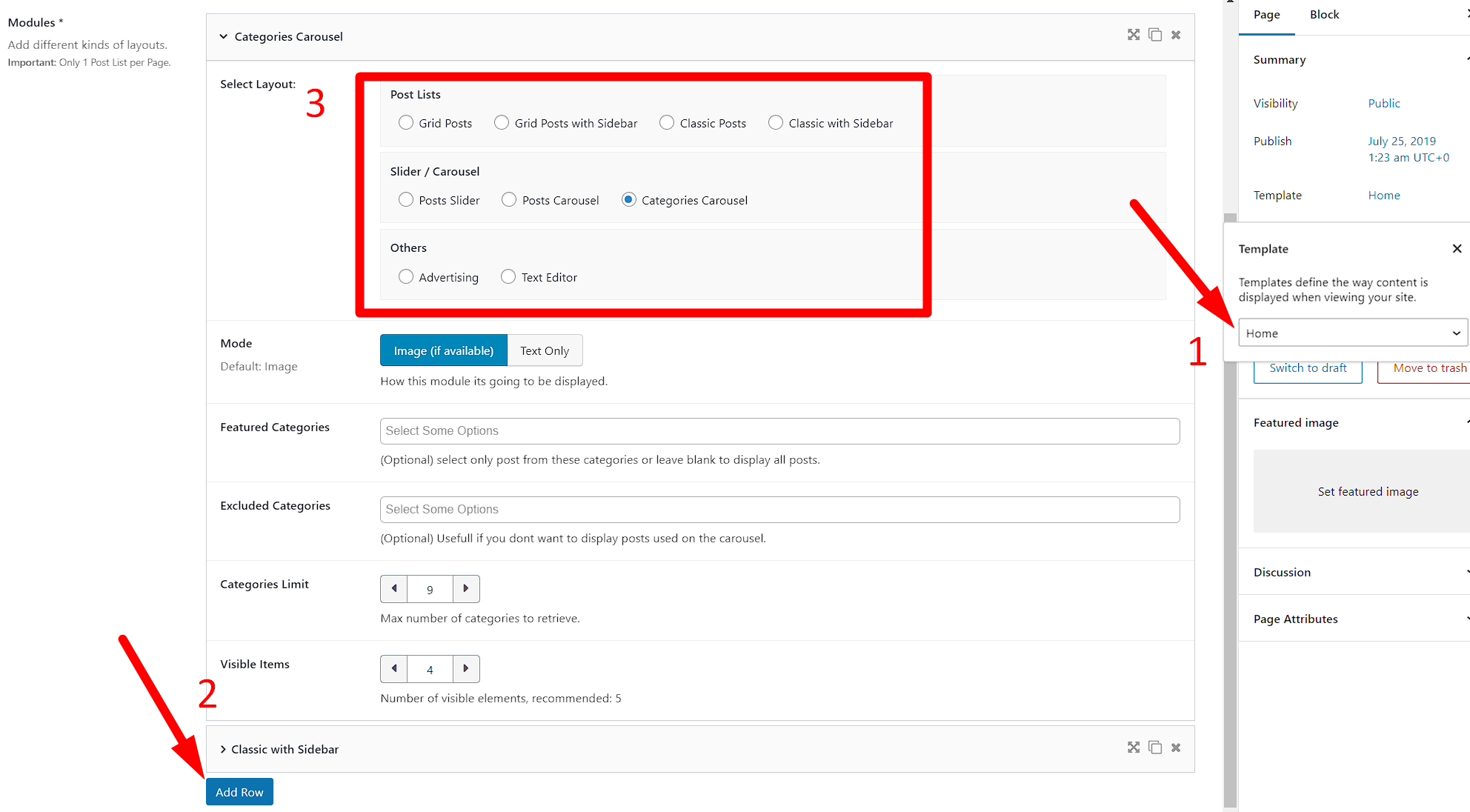Choose the Classic Posts layout
1470x812 pixels.
pyautogui.click(x=667, y=123)
